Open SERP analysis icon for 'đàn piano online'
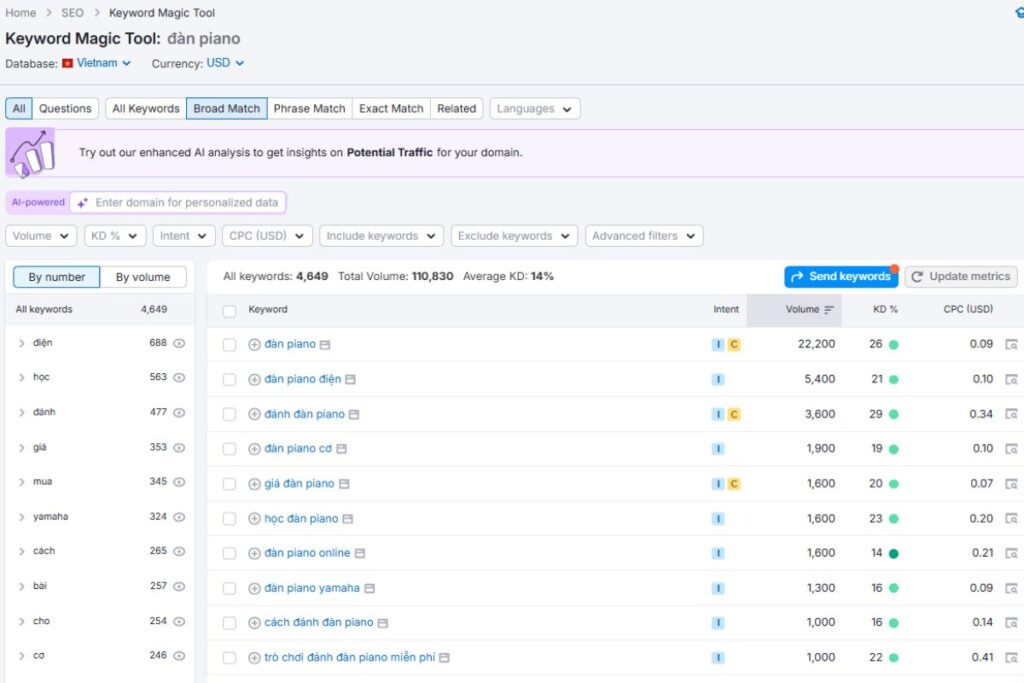Screen dimensions: 1024x683 point(1011,553)
